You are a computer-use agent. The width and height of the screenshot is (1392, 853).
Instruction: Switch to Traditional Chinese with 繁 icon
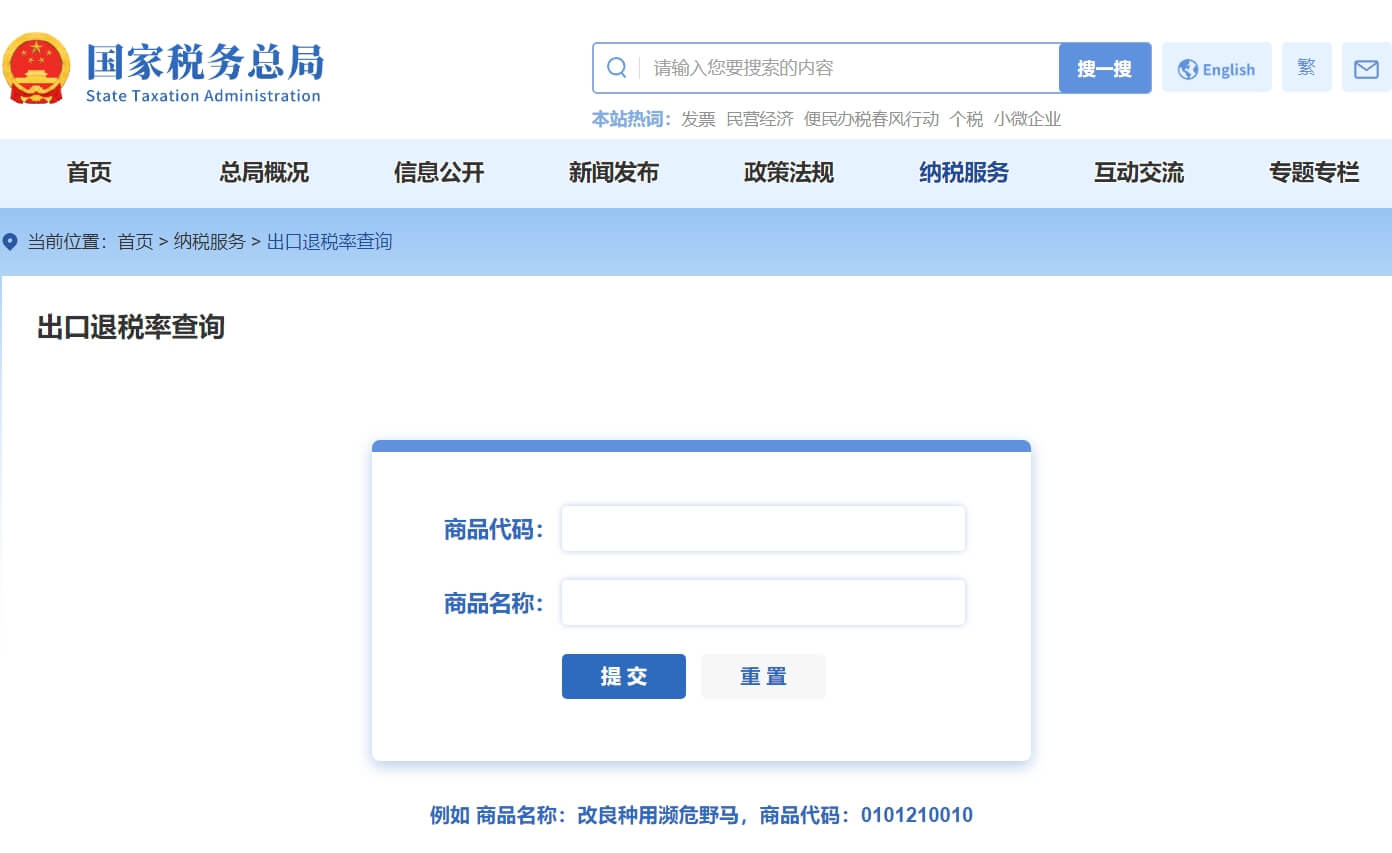click(x=1306, y=67)
